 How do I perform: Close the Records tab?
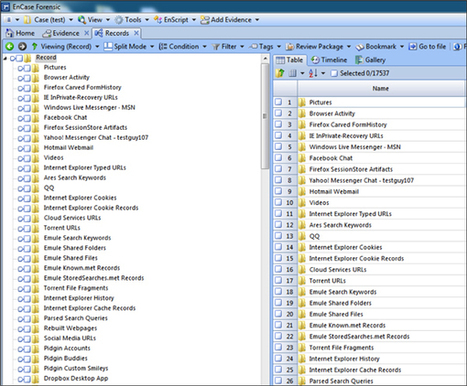(x=136, y=33)
